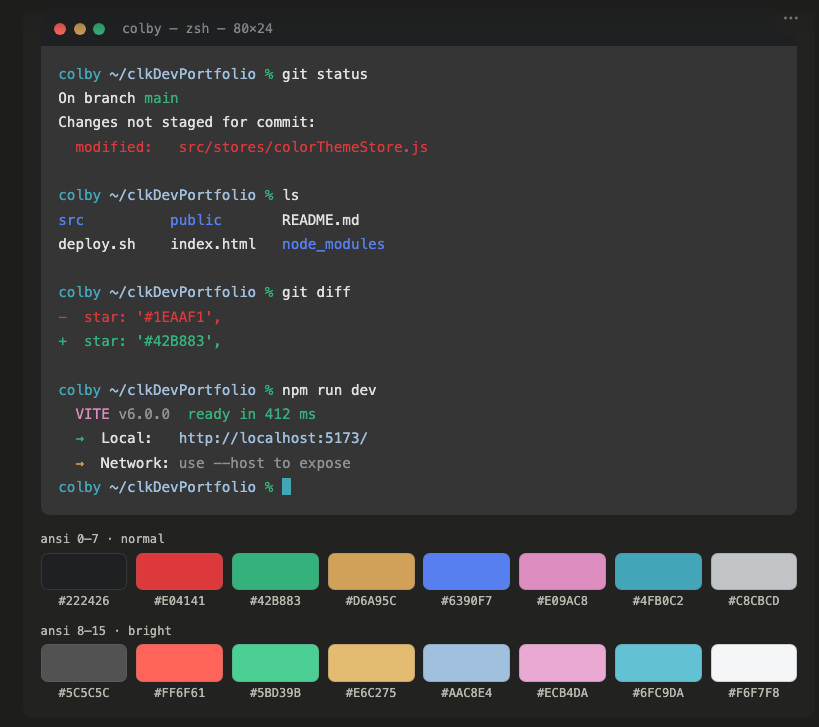This screenshot has height=727, width=819.
Task: Click the 'modified:' label
Action: pyautogui.click(x=113, y=147)
